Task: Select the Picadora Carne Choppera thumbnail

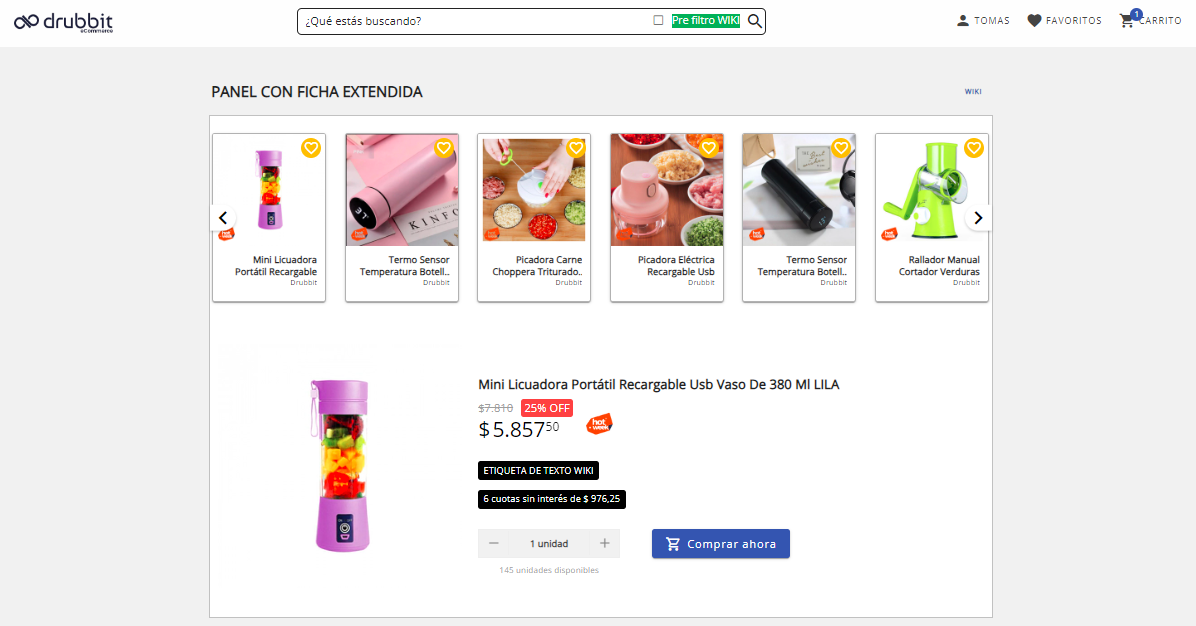Action: (x=534, y=190)
